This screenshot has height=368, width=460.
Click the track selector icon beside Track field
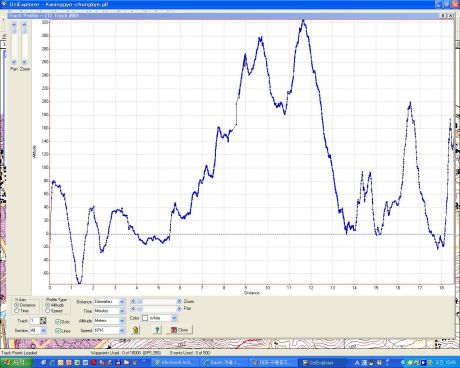pos(43,321)
